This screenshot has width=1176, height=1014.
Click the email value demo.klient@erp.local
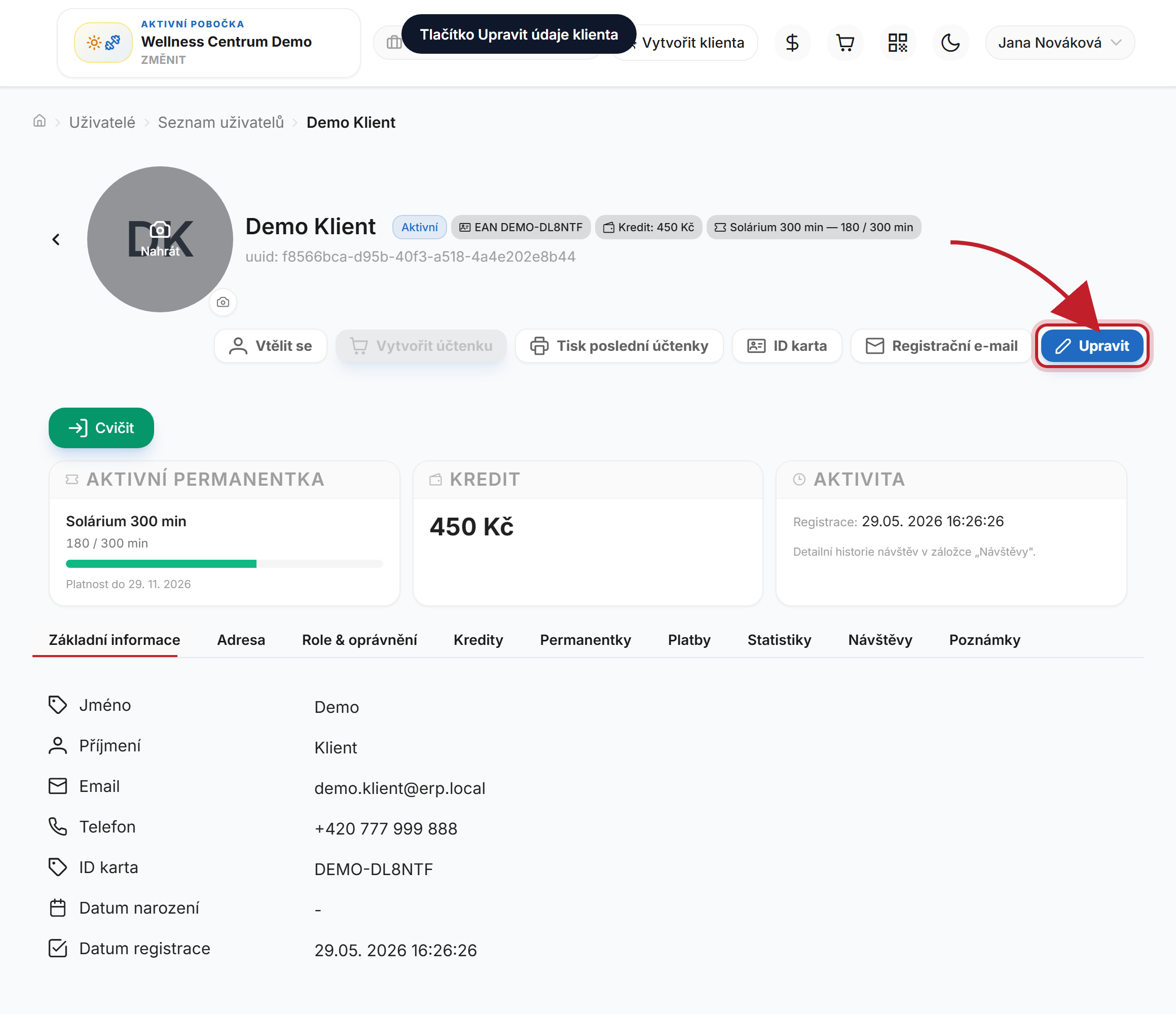point(399,788)
